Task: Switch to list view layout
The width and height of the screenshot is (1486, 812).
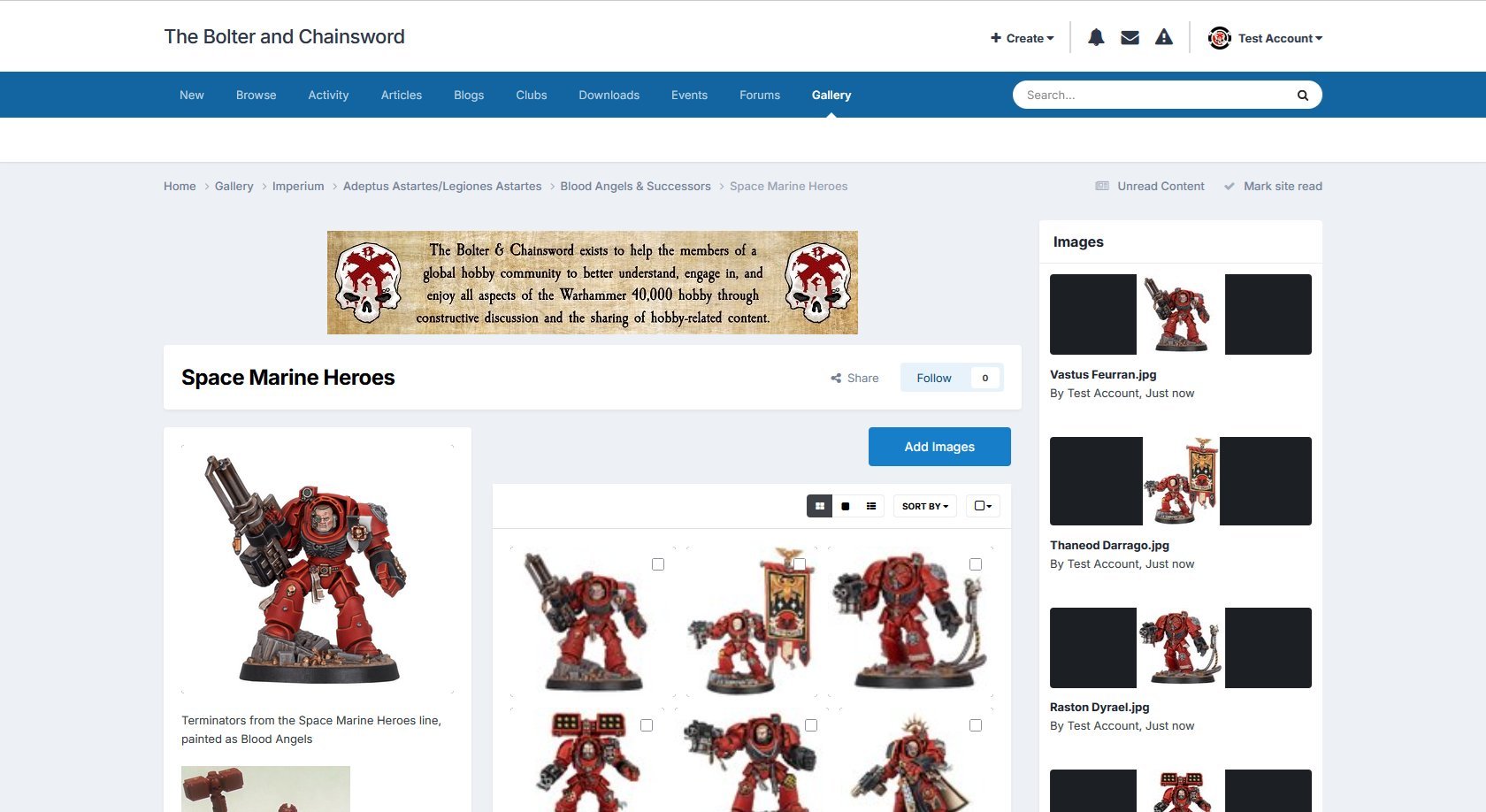Action: (x=871, y=506)
